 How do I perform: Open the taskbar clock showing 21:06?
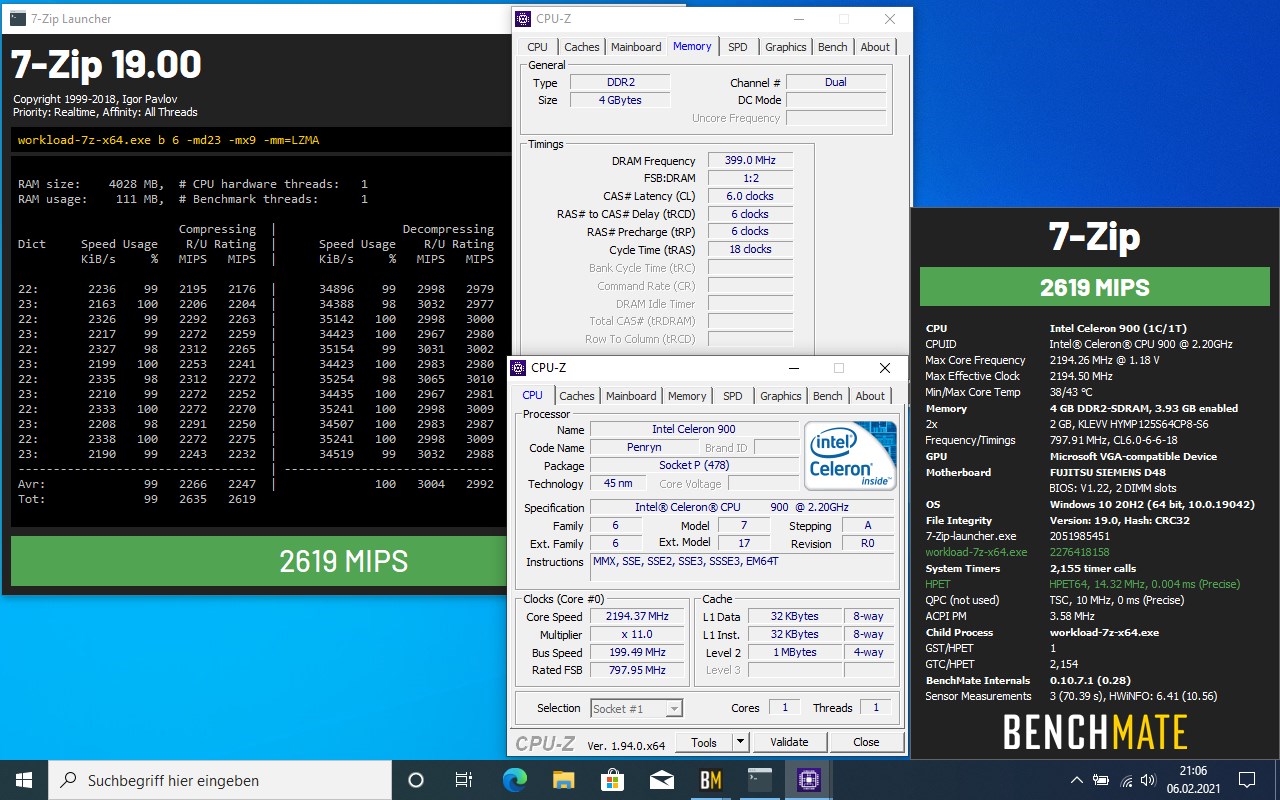click(x=1192, y=780)
